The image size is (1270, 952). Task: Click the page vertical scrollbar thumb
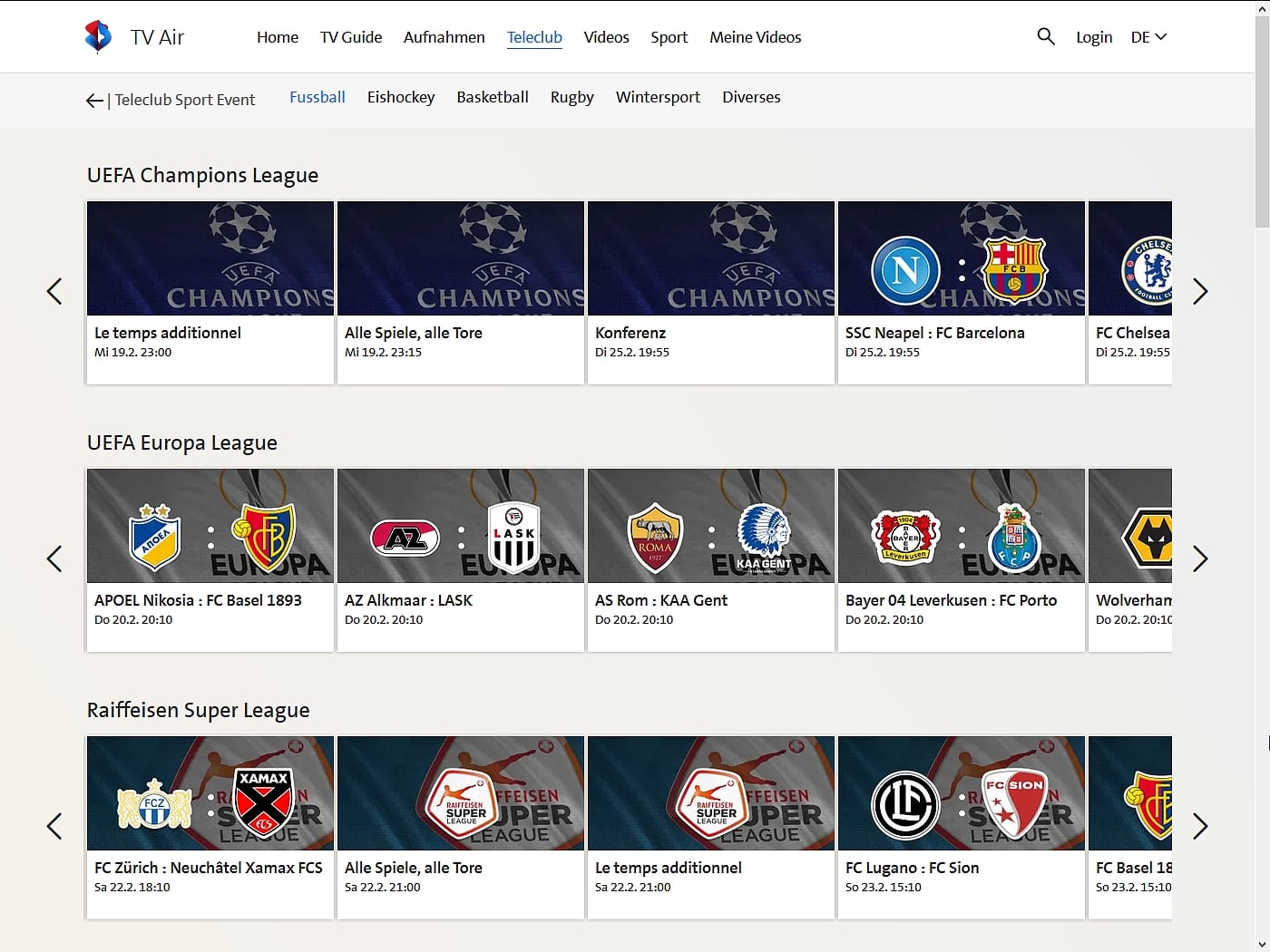1262,121
